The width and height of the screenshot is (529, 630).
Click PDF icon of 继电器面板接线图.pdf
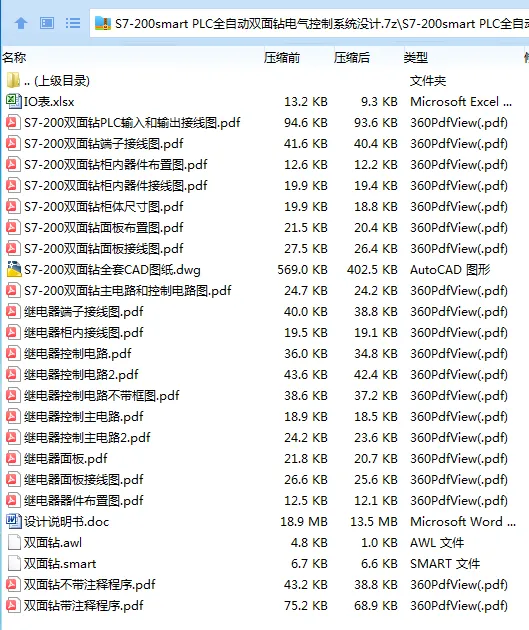click(13, 479)
